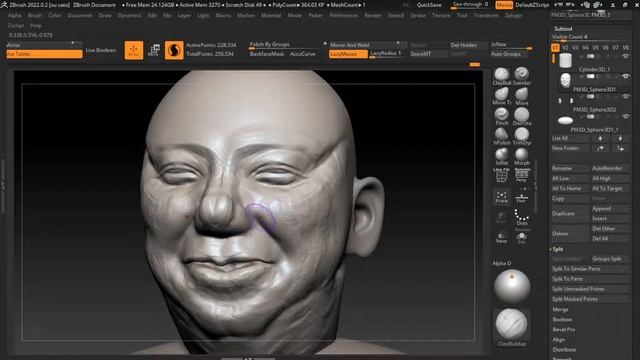This screenshot has height=360, width=640.
Task: Select the TrimDynamic brush
Action: pyautogui.click(x=521, y=136)
